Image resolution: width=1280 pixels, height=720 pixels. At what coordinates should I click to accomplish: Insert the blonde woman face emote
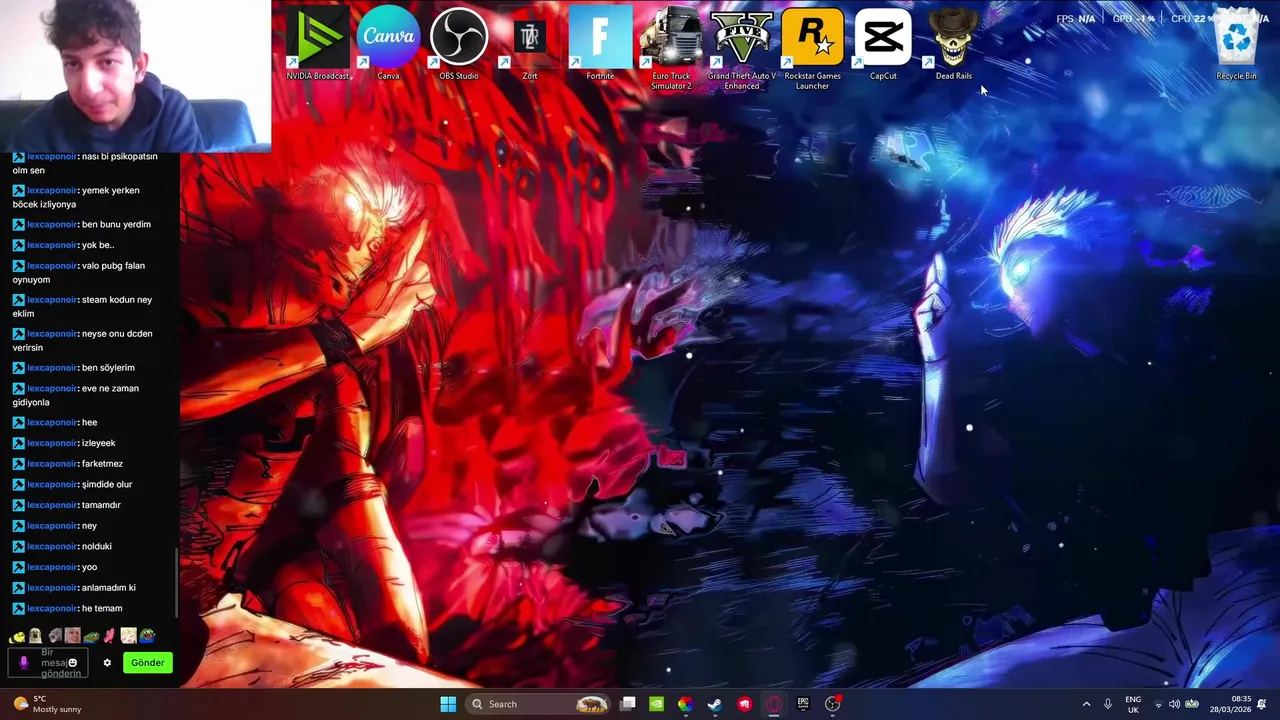coord(73,636)
